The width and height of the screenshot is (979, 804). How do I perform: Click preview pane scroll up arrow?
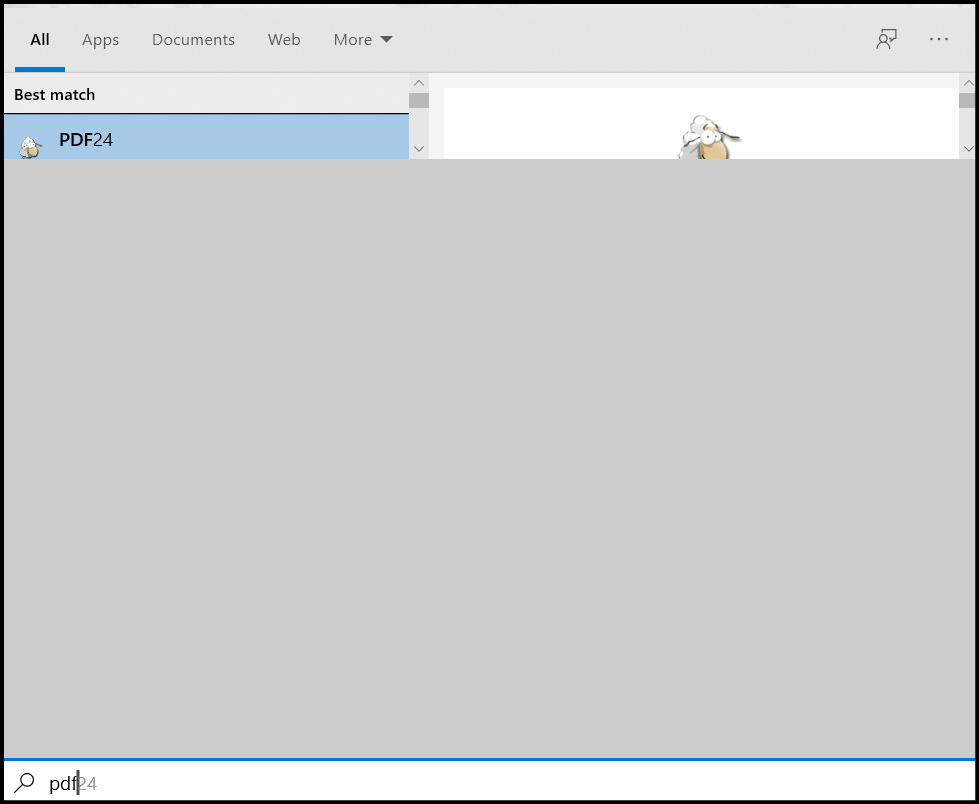968,83
